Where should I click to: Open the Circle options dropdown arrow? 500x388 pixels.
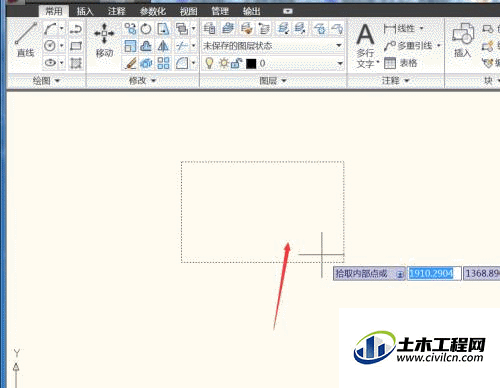[62, 46]
